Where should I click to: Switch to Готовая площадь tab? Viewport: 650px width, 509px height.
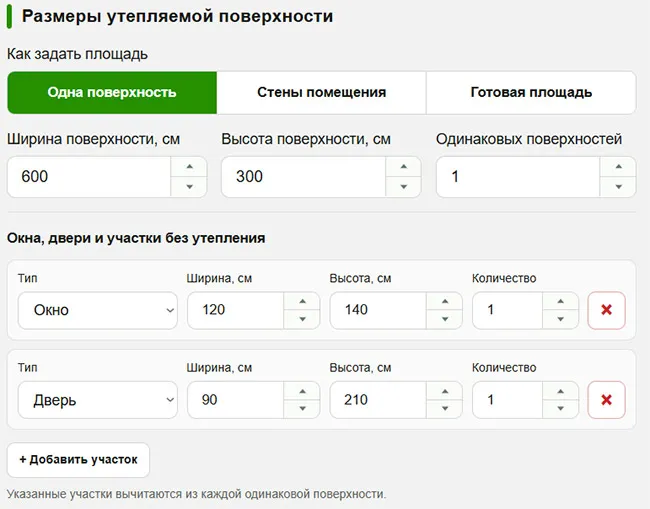point(531,92)
